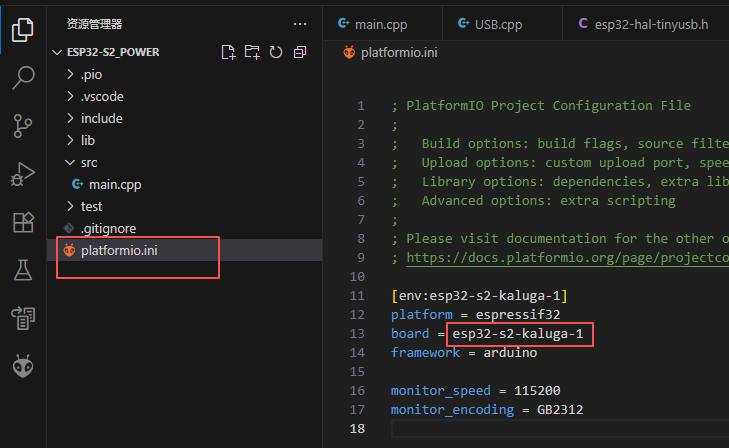Click the git icon beside .gitignore
The height and width of the screenshot is (448, 729).
coord(69,228)
